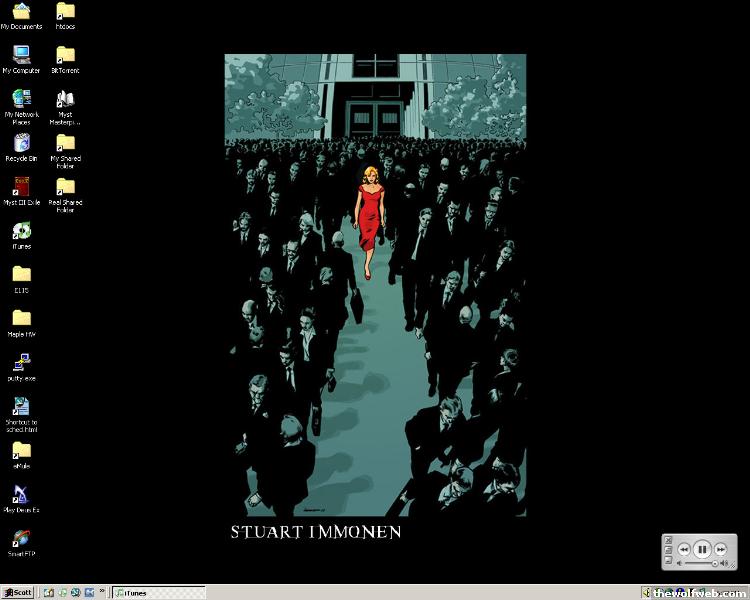Select the Myst Masterpiece desktop icon
750x600 pixels.
65,99
